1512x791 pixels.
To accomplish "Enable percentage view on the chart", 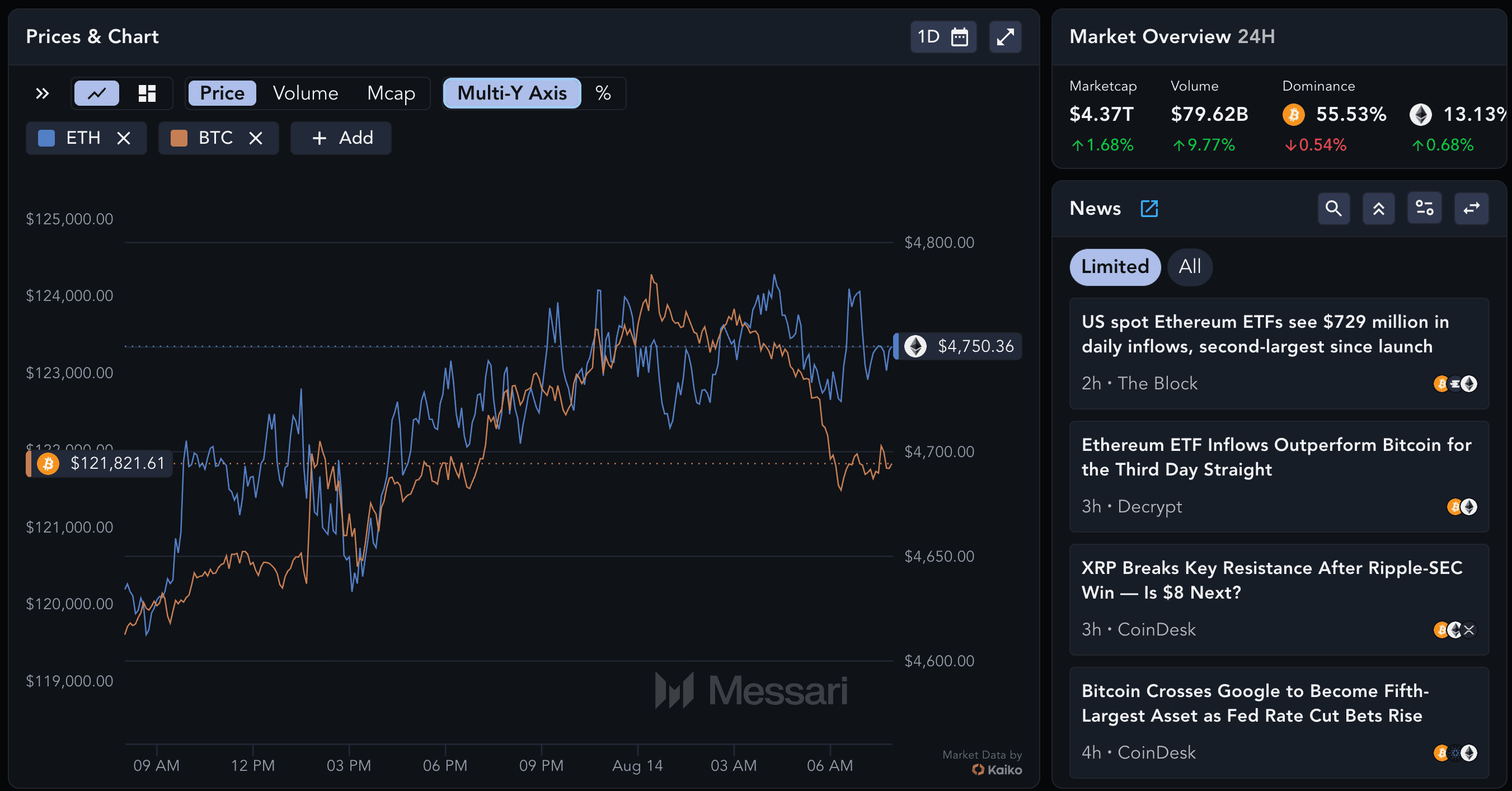I will (603, 93).
